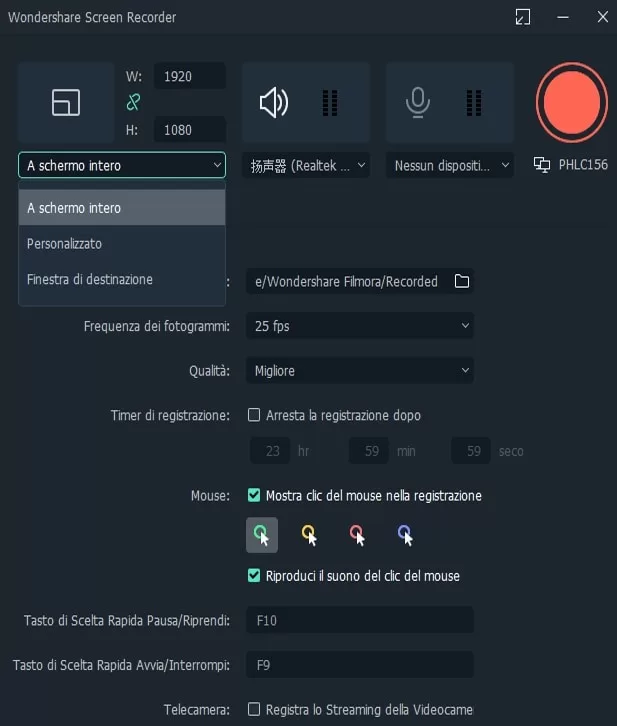Open the 25 fps frame rate dropdown
The width and height of the screenshot is (617, 726).
[359, 326]
